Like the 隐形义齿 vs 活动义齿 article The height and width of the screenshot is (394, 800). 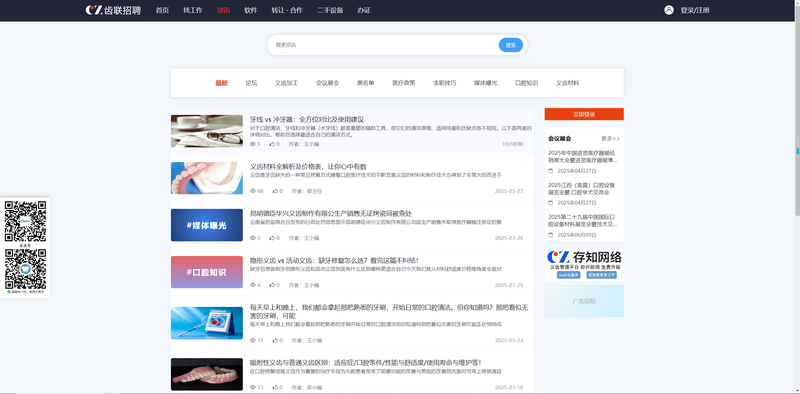[272, 285]
